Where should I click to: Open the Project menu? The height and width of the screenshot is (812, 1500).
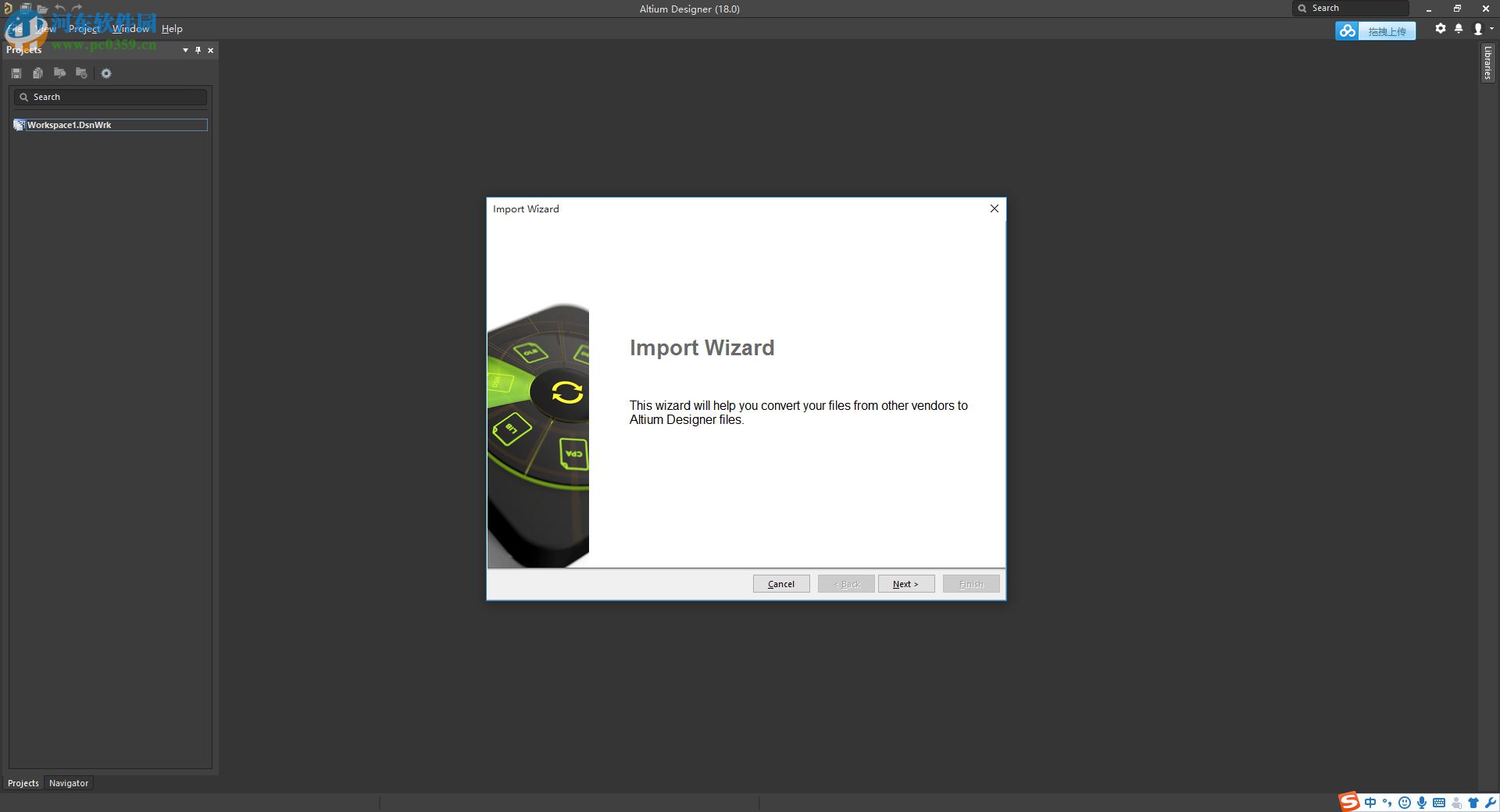point(84,29)
